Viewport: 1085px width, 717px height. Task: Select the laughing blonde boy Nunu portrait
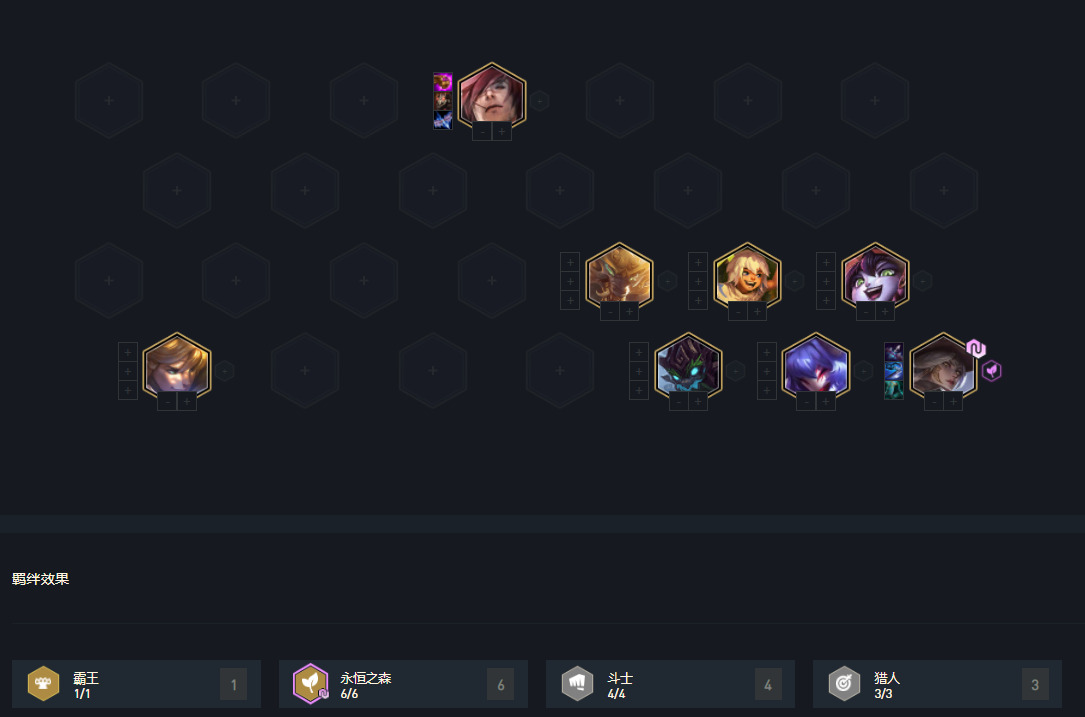747,277
